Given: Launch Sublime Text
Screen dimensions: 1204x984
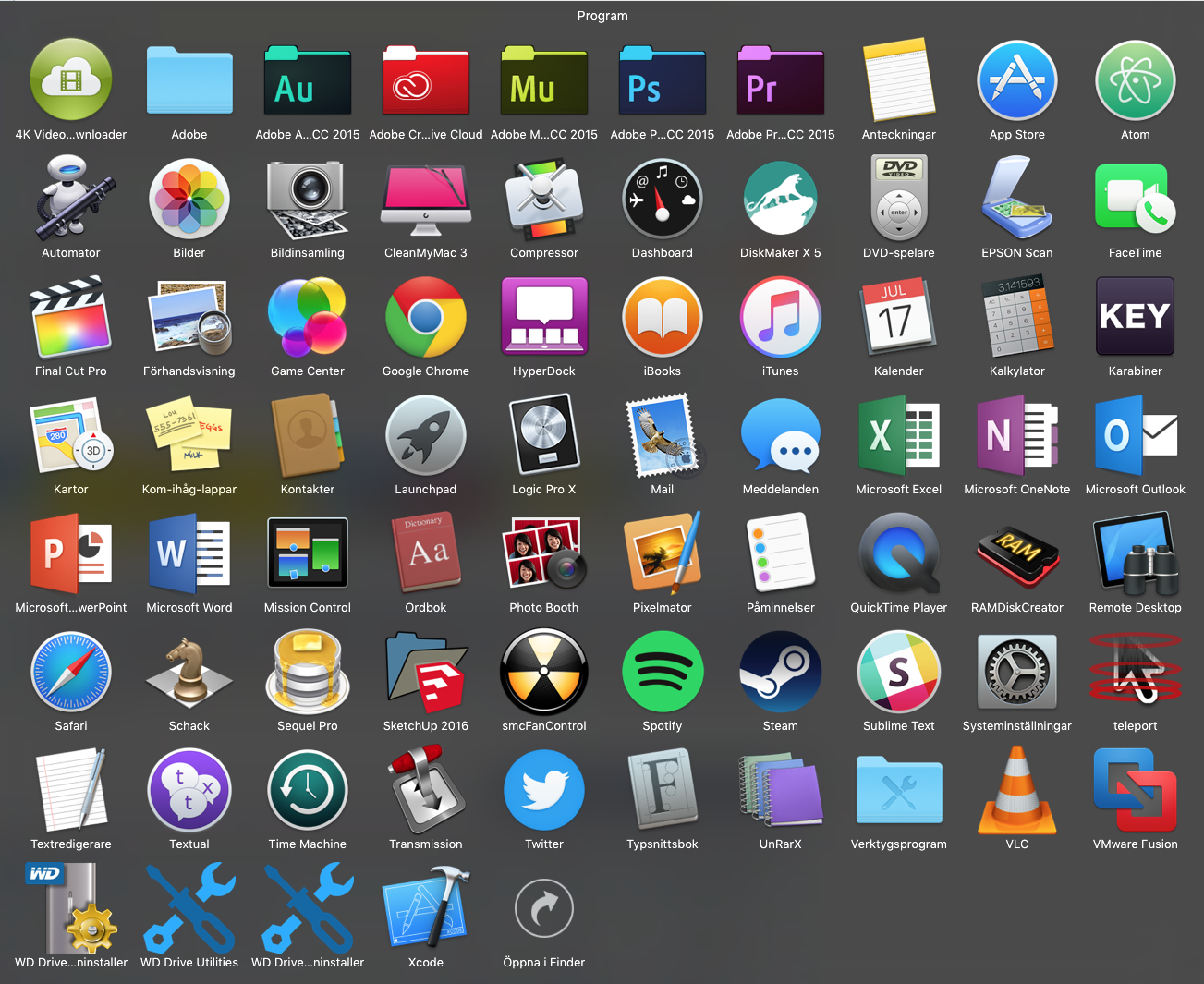Looking at the screenshot, I should 899,671.
